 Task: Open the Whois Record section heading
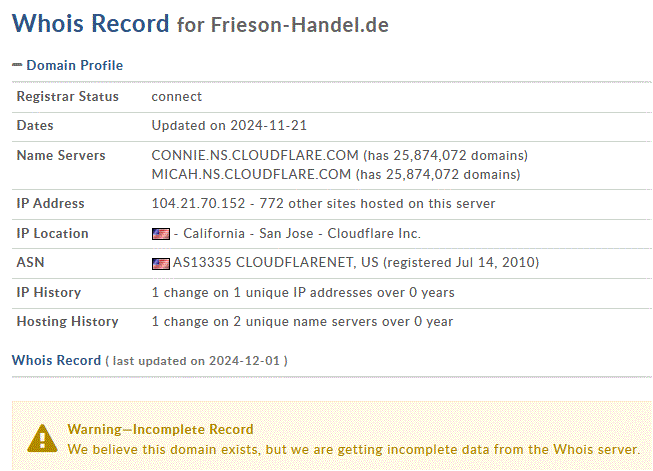56,360
